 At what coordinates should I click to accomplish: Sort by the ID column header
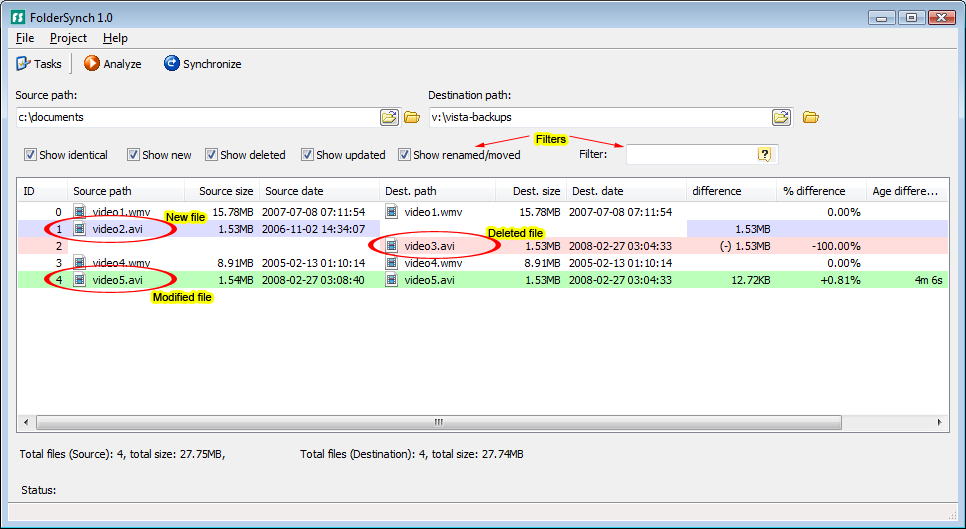[43, 191]
